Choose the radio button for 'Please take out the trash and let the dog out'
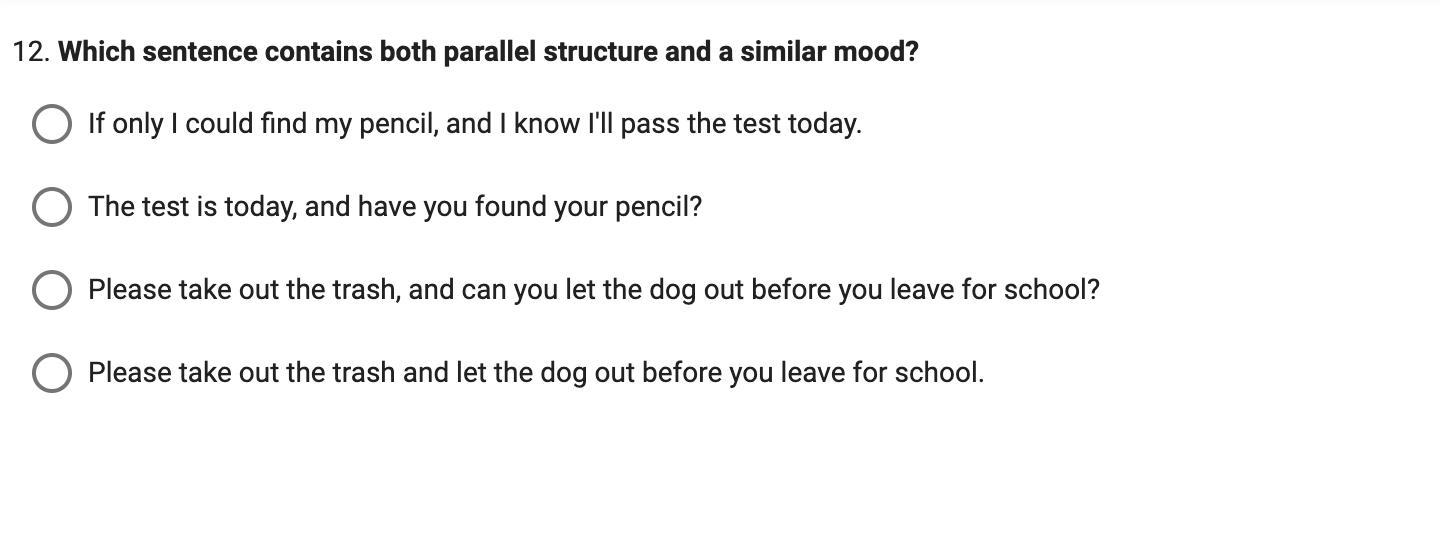 52,373
